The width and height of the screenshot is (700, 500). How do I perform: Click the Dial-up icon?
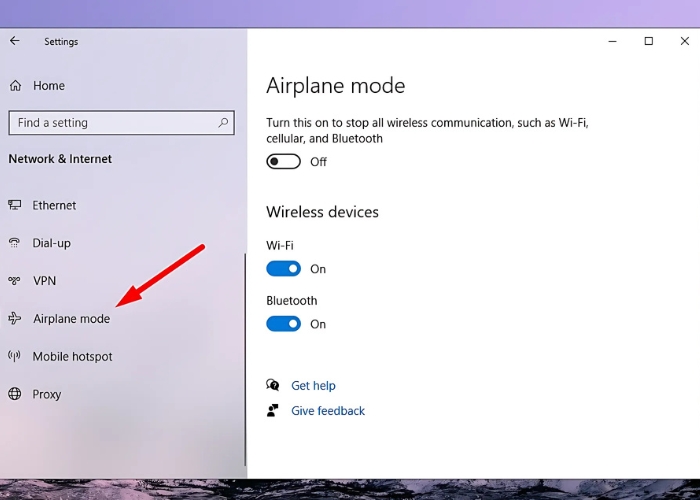coord(15,243)
